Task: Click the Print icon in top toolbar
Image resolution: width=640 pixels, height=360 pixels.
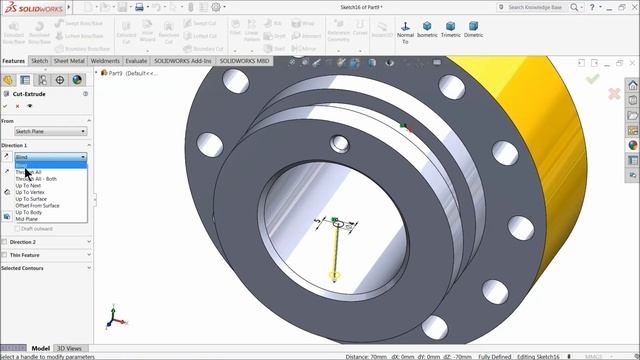Action: [x=139, y=7]
